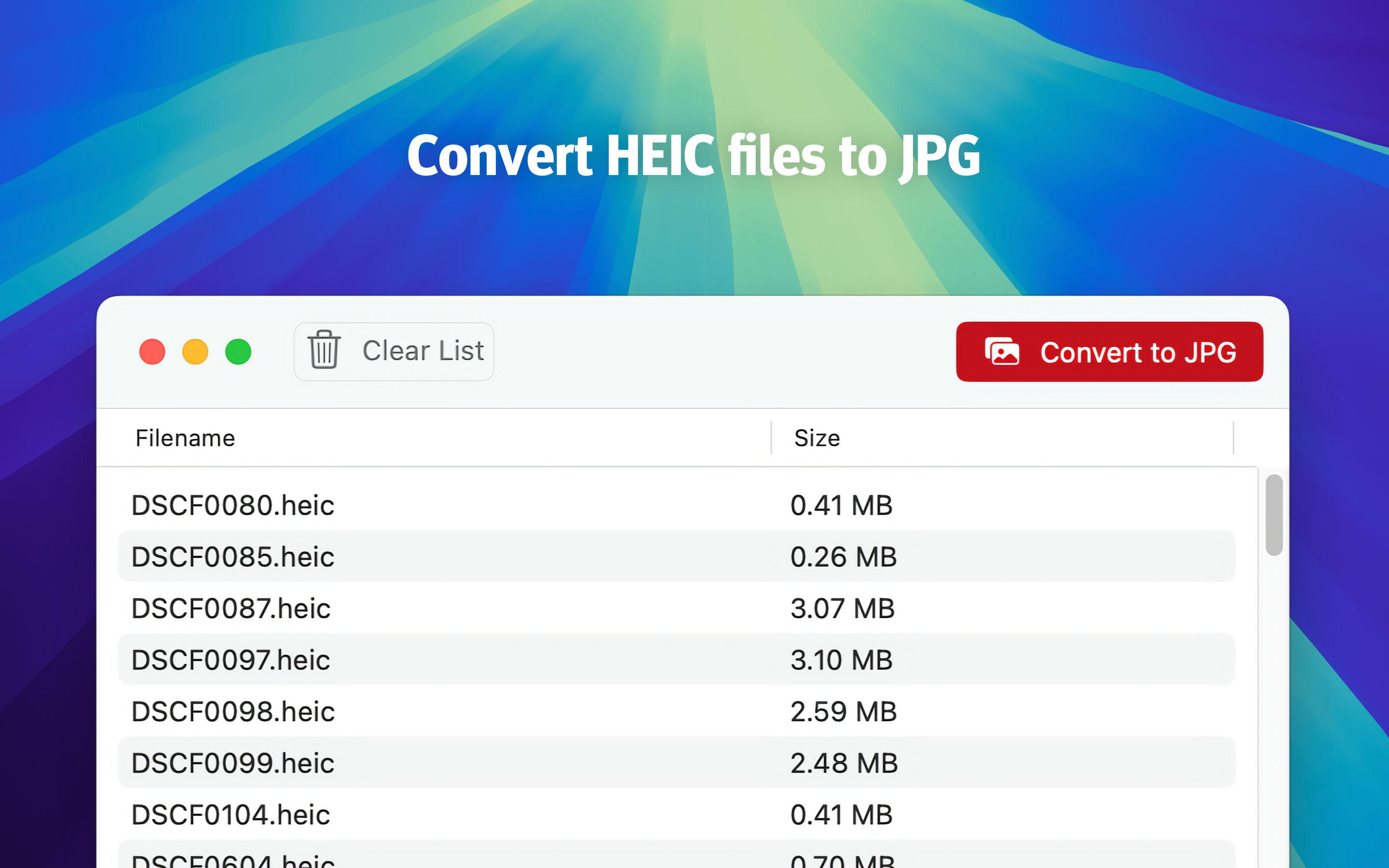Maximize the window with the green button
Image resolution: width=1389 pixels, height=868 pixels.
(x=238, y=352)
